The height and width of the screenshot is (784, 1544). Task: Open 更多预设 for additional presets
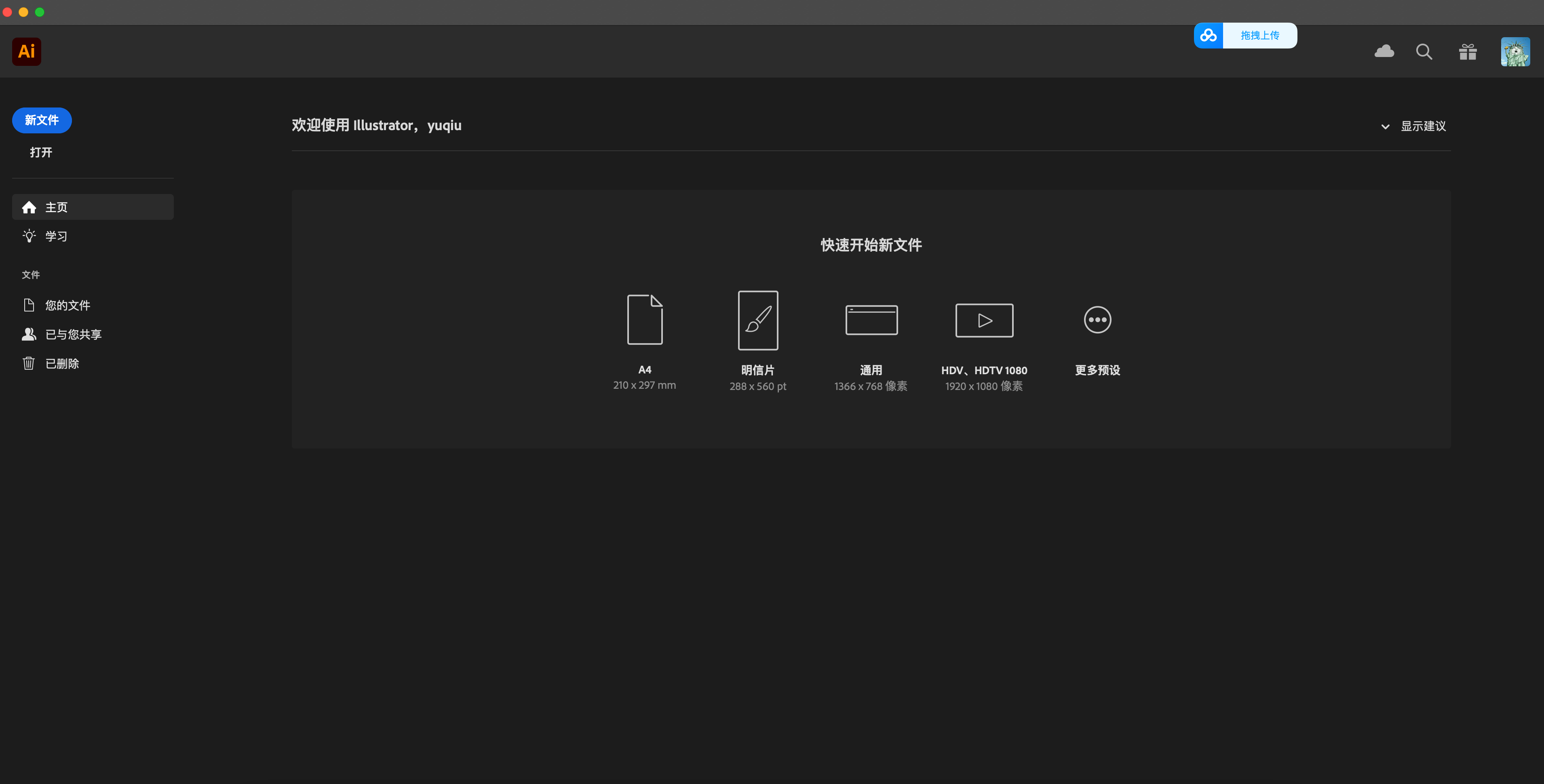[1097, 320]
